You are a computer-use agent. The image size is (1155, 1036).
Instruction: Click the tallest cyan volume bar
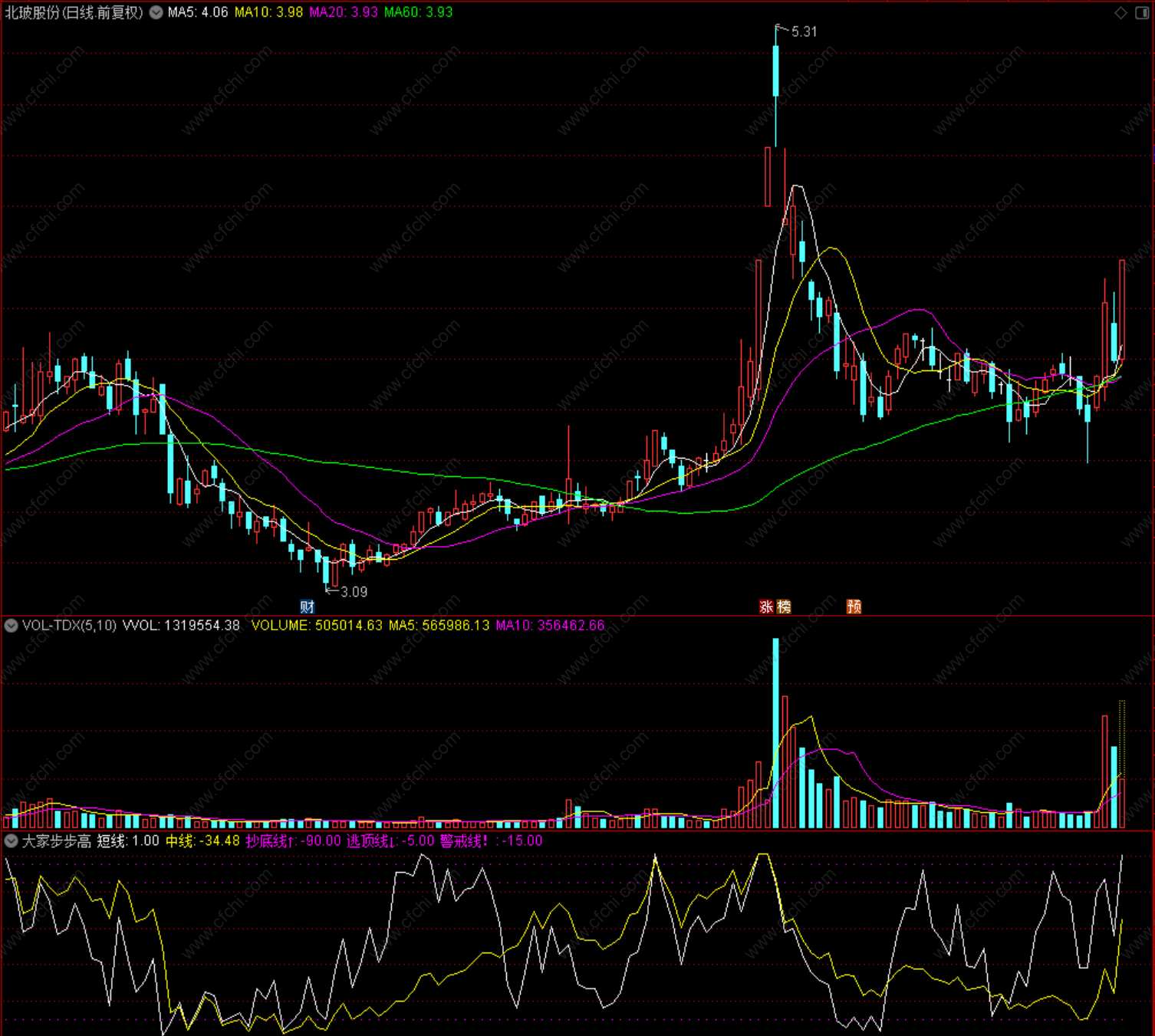point(775,733)
